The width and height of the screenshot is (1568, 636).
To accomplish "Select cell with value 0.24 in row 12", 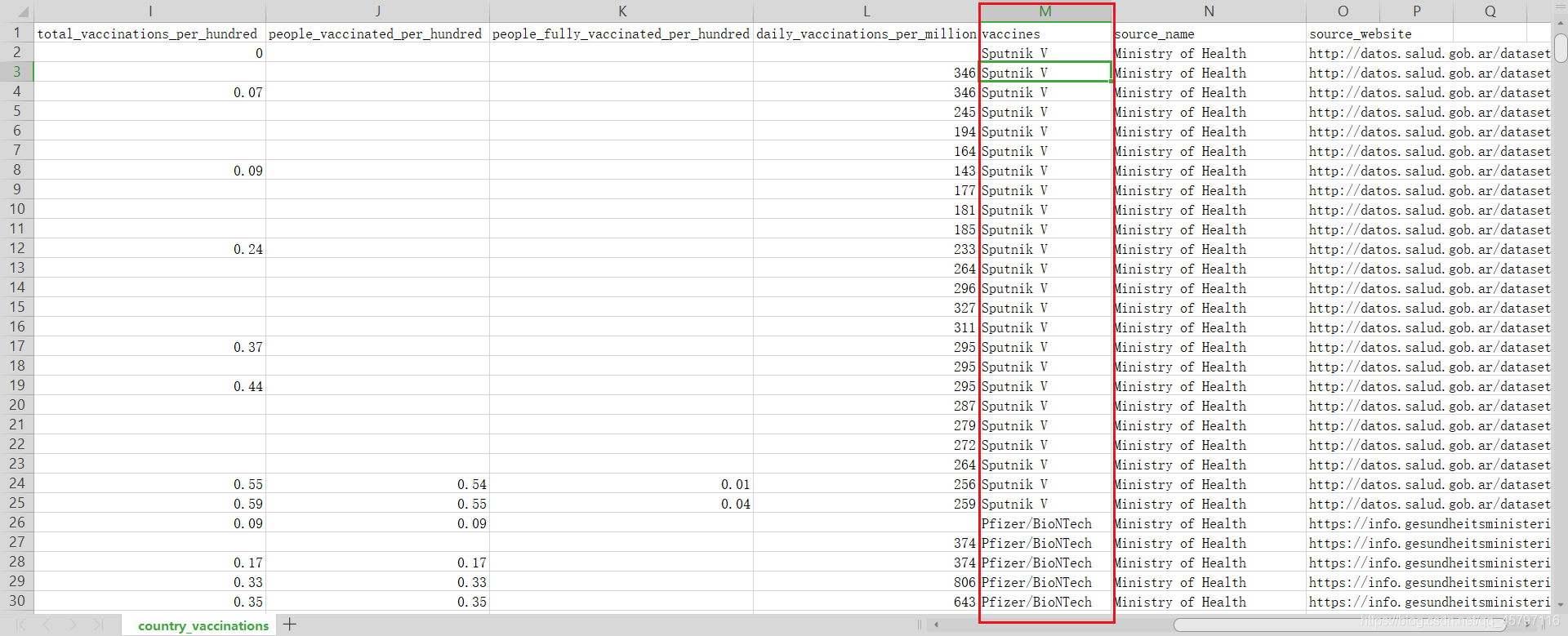I will 149,248.
